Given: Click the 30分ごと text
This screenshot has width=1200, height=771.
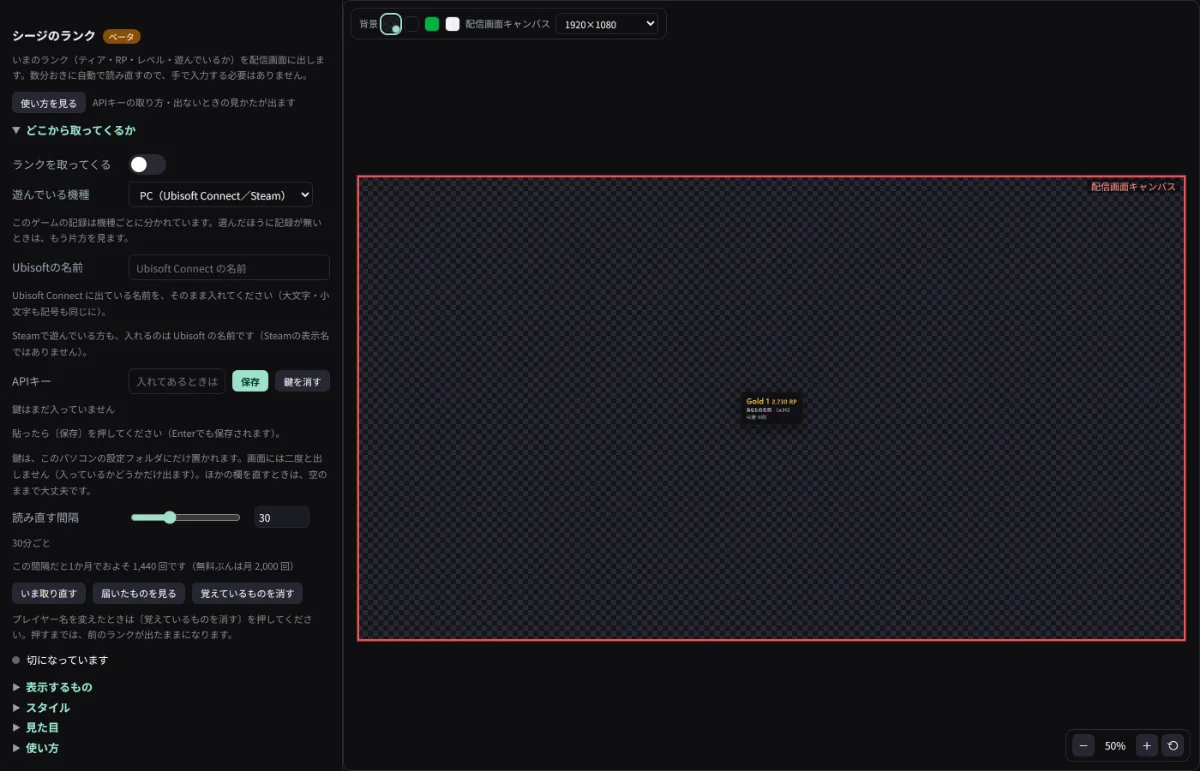Looking at the screenshot, I should pos(31,543).
